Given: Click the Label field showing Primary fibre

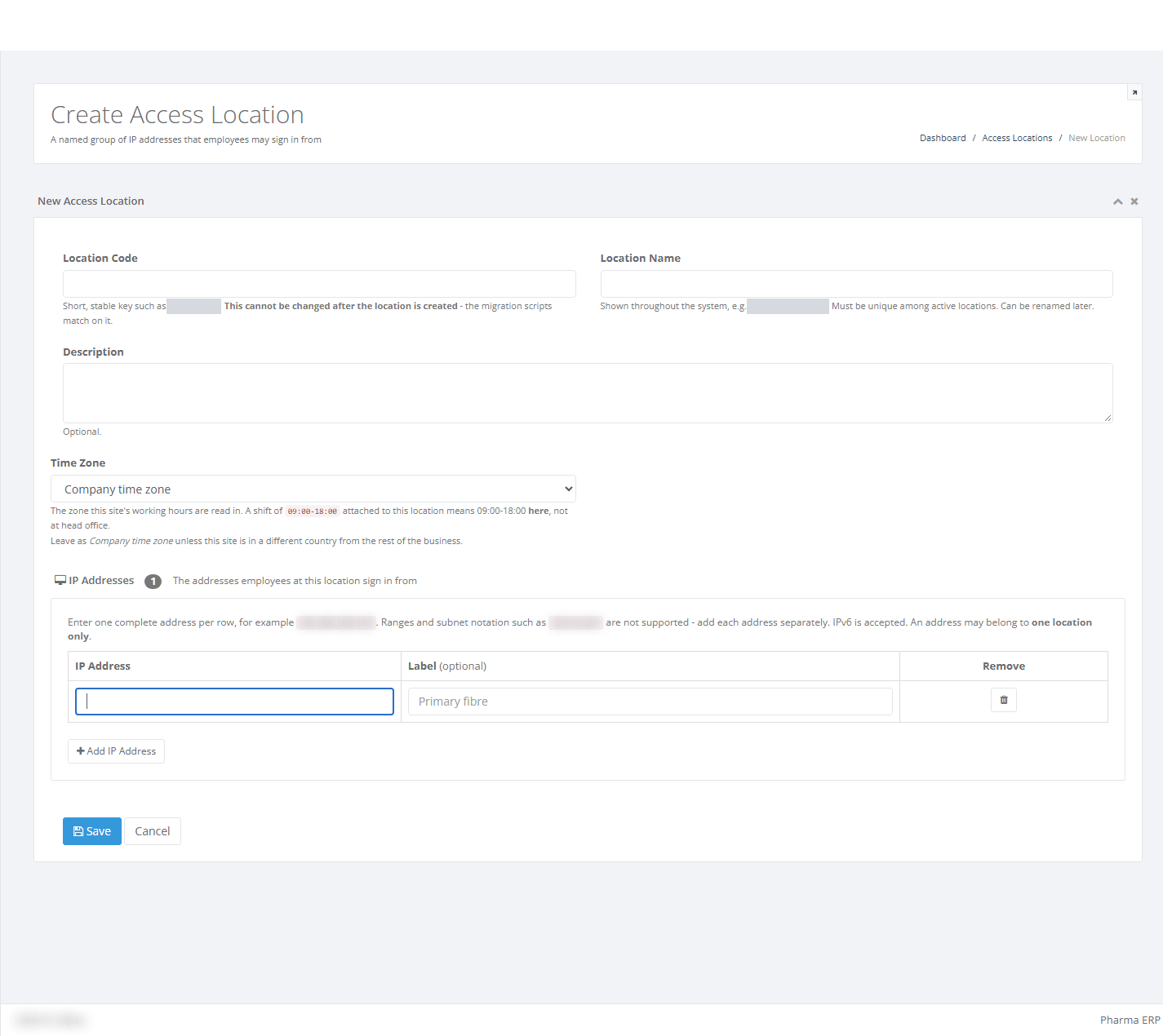Looking at the screenshot, I should coord(650,702).
